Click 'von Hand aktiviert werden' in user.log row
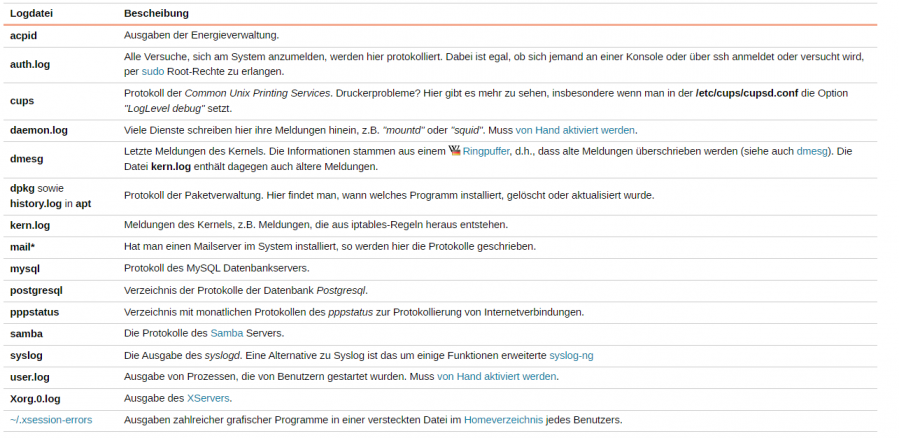This screenshot has height=438, width=899. tap(496, 376)
